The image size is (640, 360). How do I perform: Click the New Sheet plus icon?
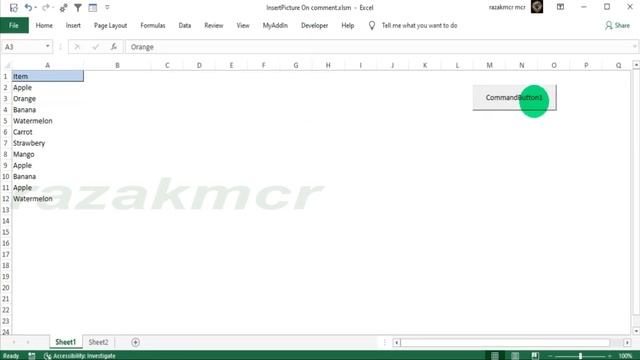coord(136,342)
